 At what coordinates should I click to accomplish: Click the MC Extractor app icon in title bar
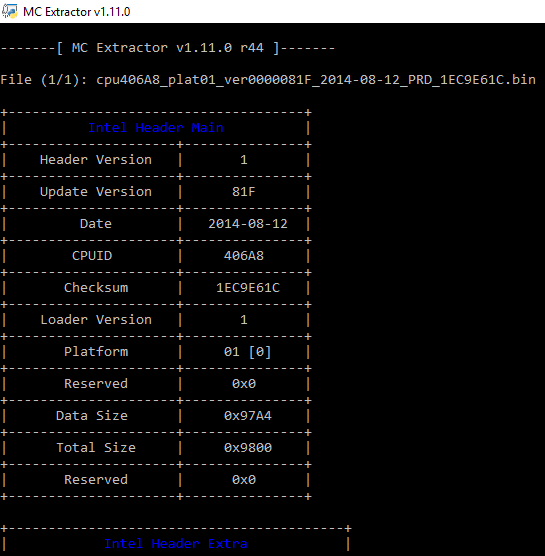point(9,11)
